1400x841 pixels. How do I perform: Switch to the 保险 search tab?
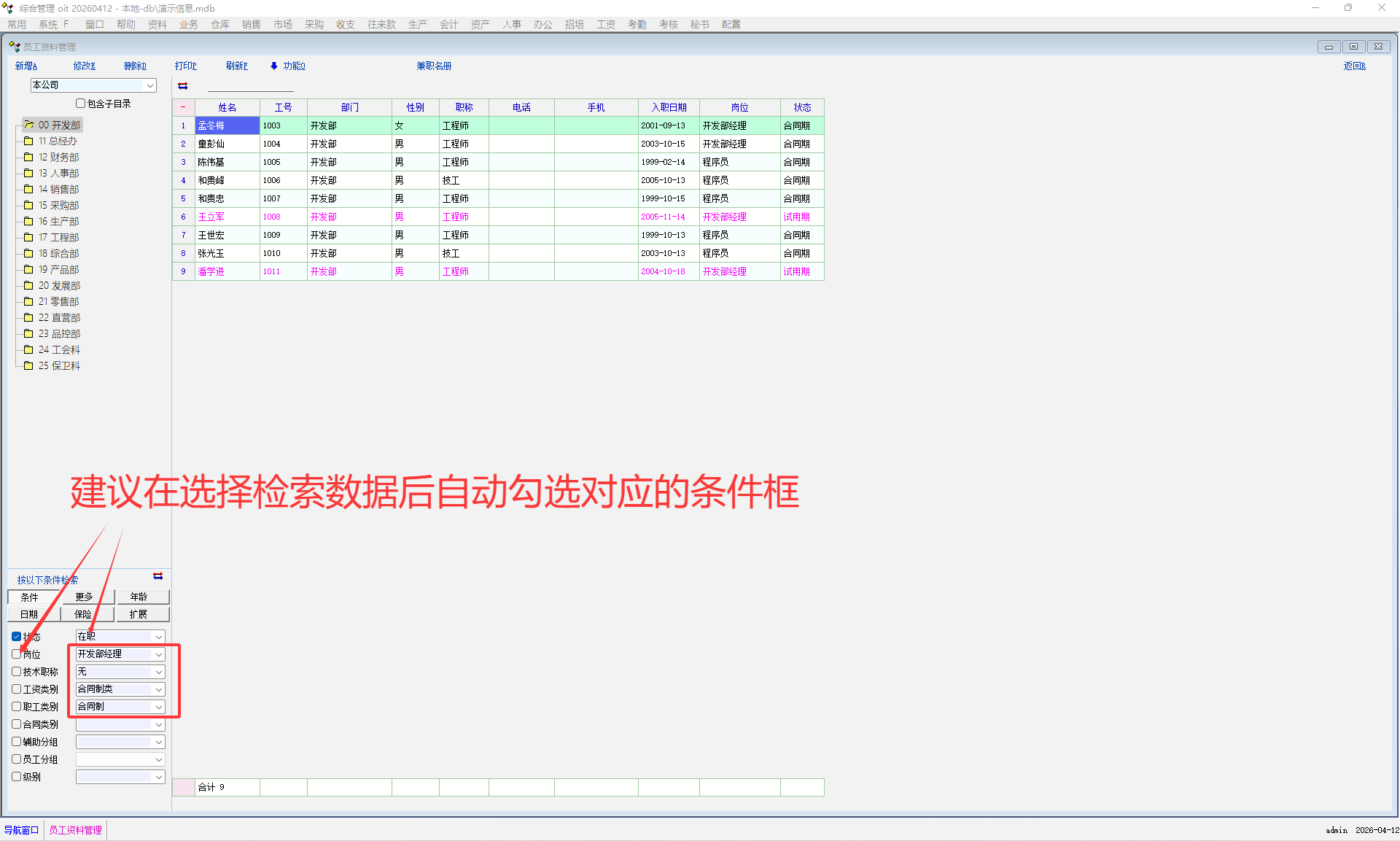(84, 614)
